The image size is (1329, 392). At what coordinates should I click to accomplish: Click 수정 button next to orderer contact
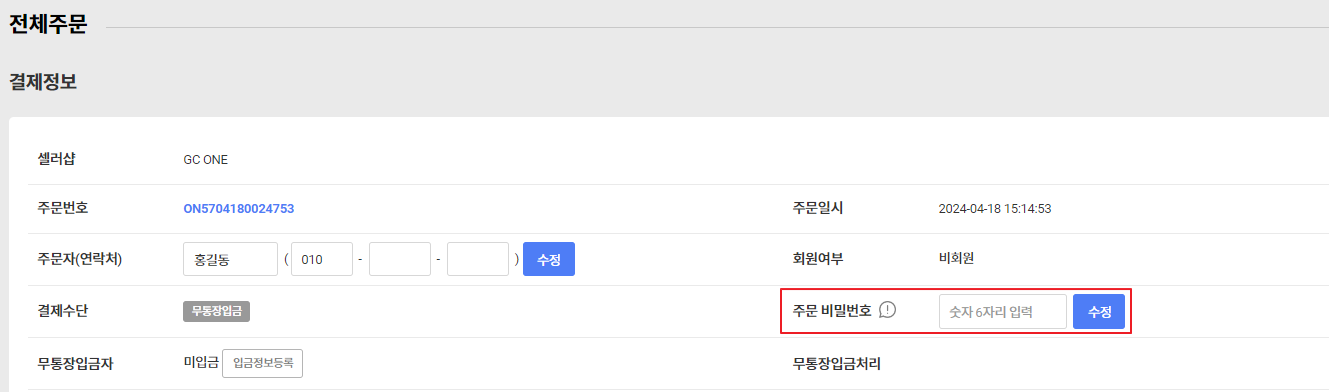[549, 259]
